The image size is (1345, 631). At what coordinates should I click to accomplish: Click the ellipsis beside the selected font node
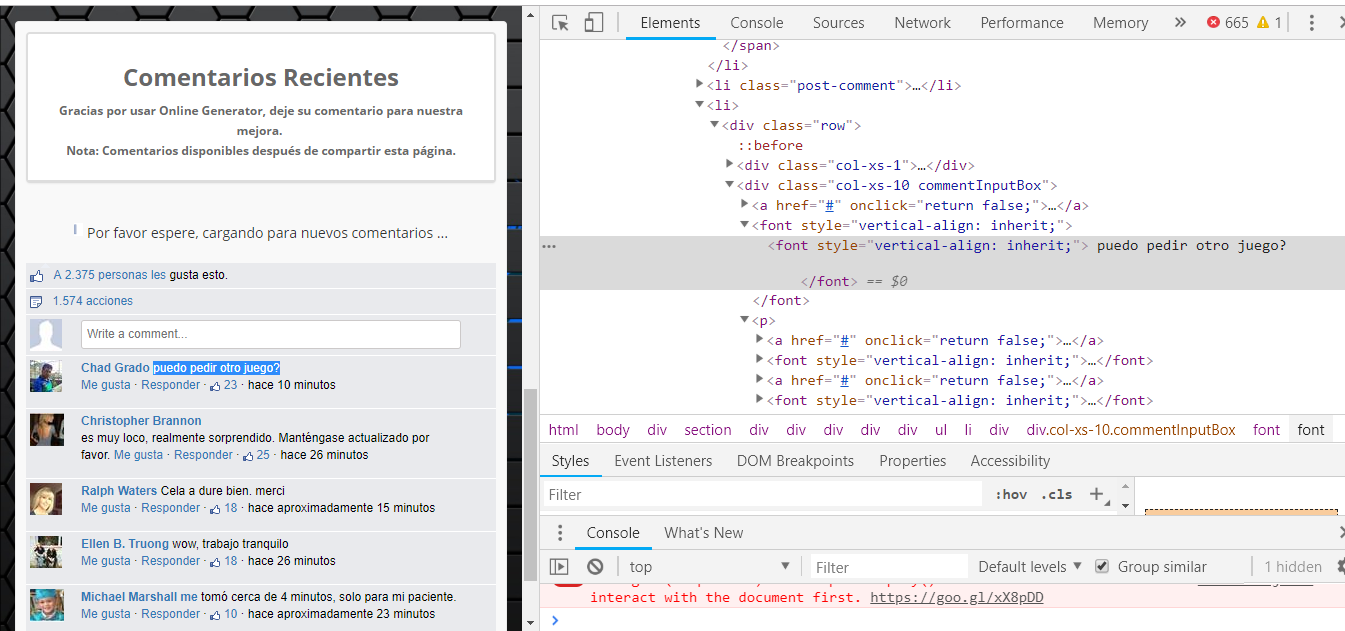[548, 246]
